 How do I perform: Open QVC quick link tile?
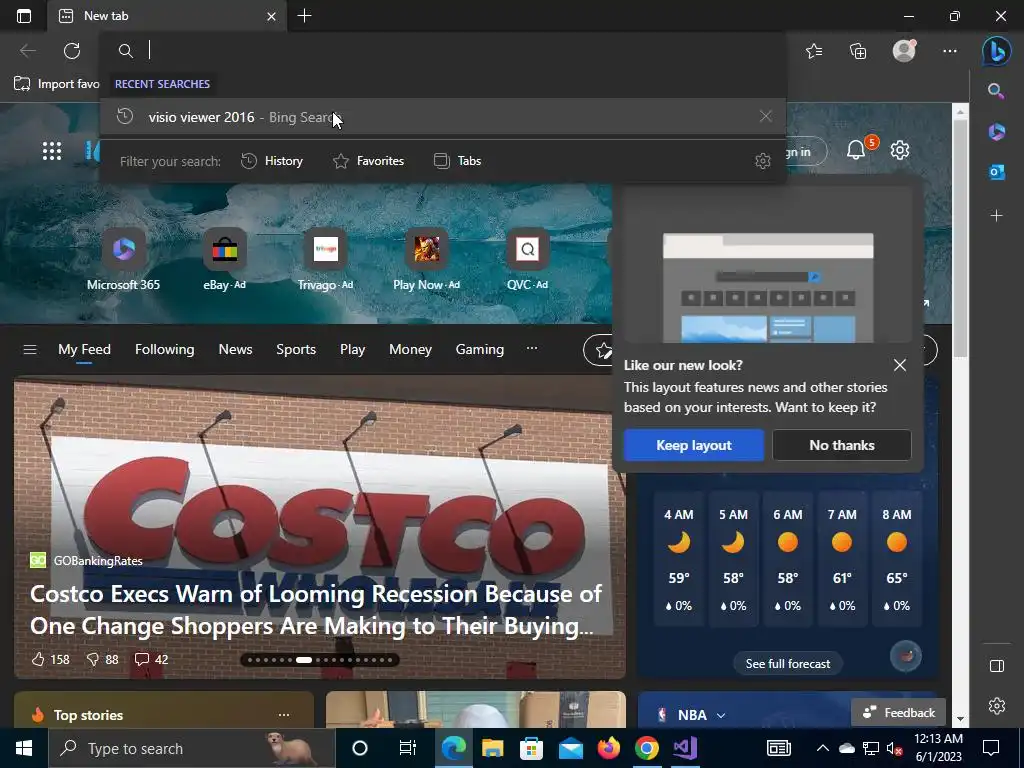pos(528,259)
